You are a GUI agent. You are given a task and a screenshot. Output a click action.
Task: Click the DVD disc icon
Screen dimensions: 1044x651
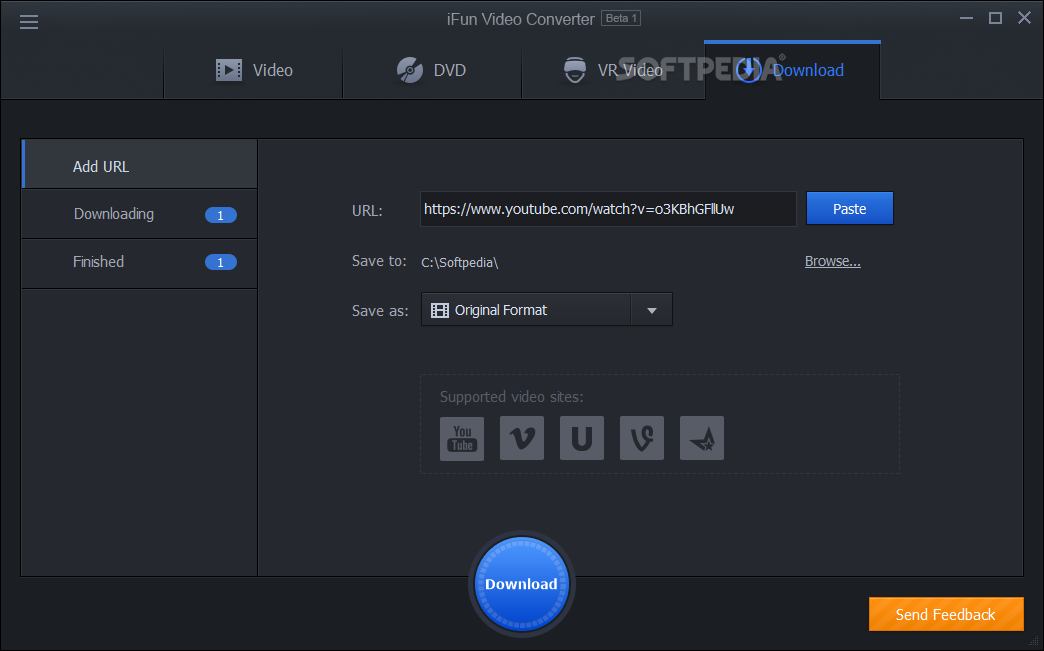(410, 70)
